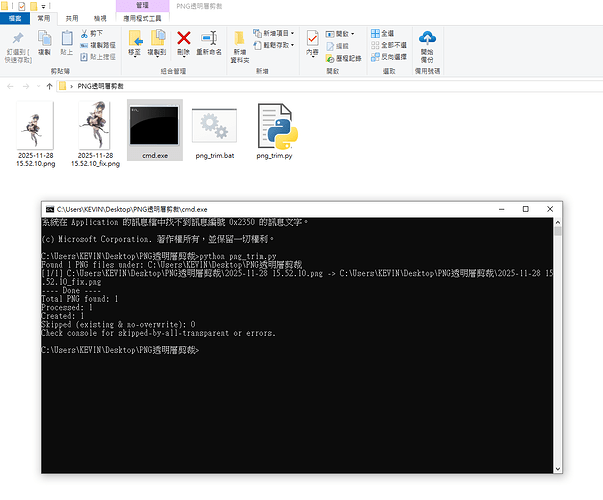
Task: Switch to the View ribbon tab
Action: [x=100, y=18]
